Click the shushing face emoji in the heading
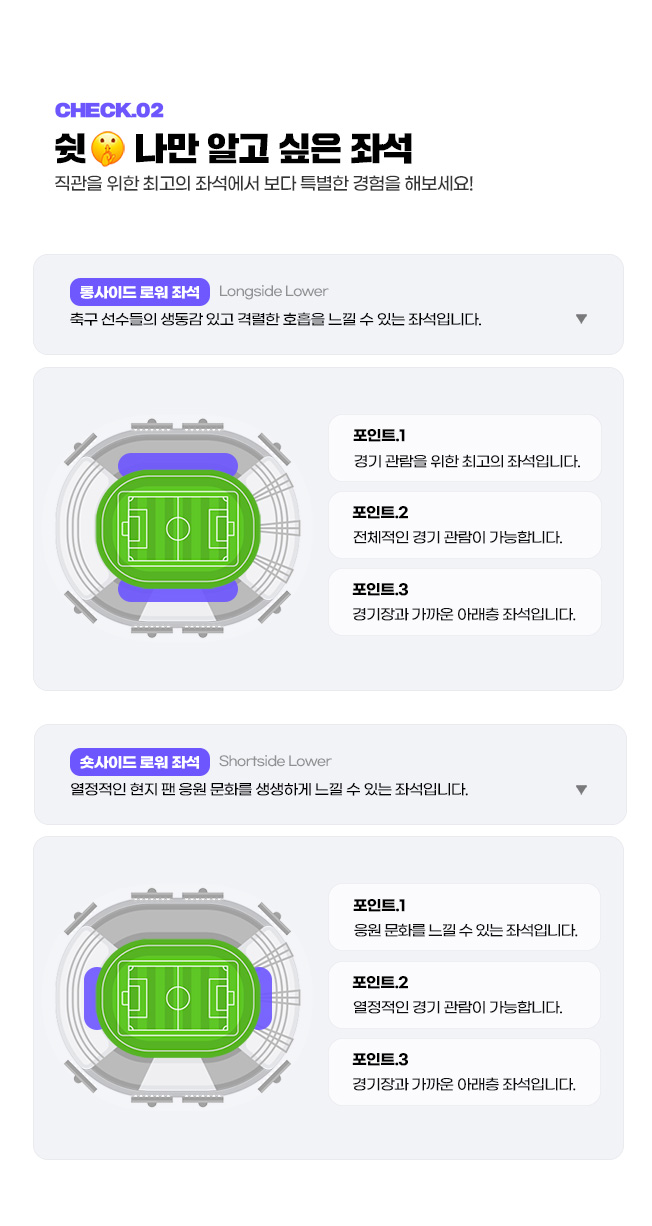 click(x=107, y=149)
